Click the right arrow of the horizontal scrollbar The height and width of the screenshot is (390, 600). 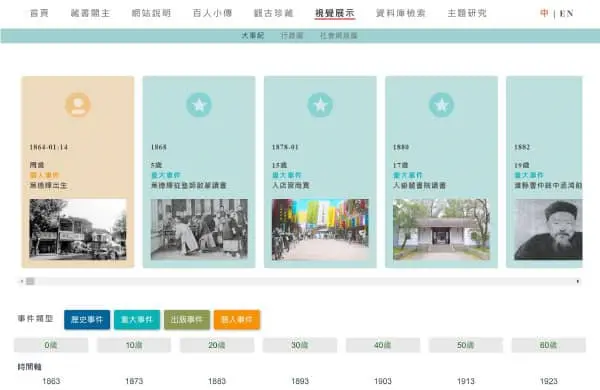[578, 281]
